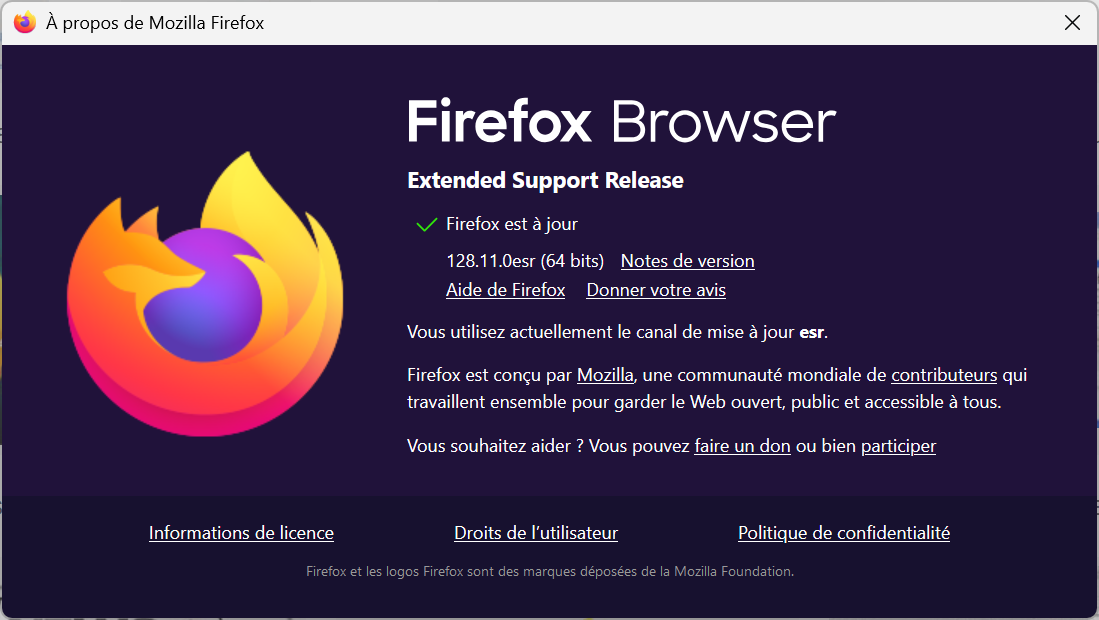
Task: Visit the Mozilla link
Action: pos(605,375)
